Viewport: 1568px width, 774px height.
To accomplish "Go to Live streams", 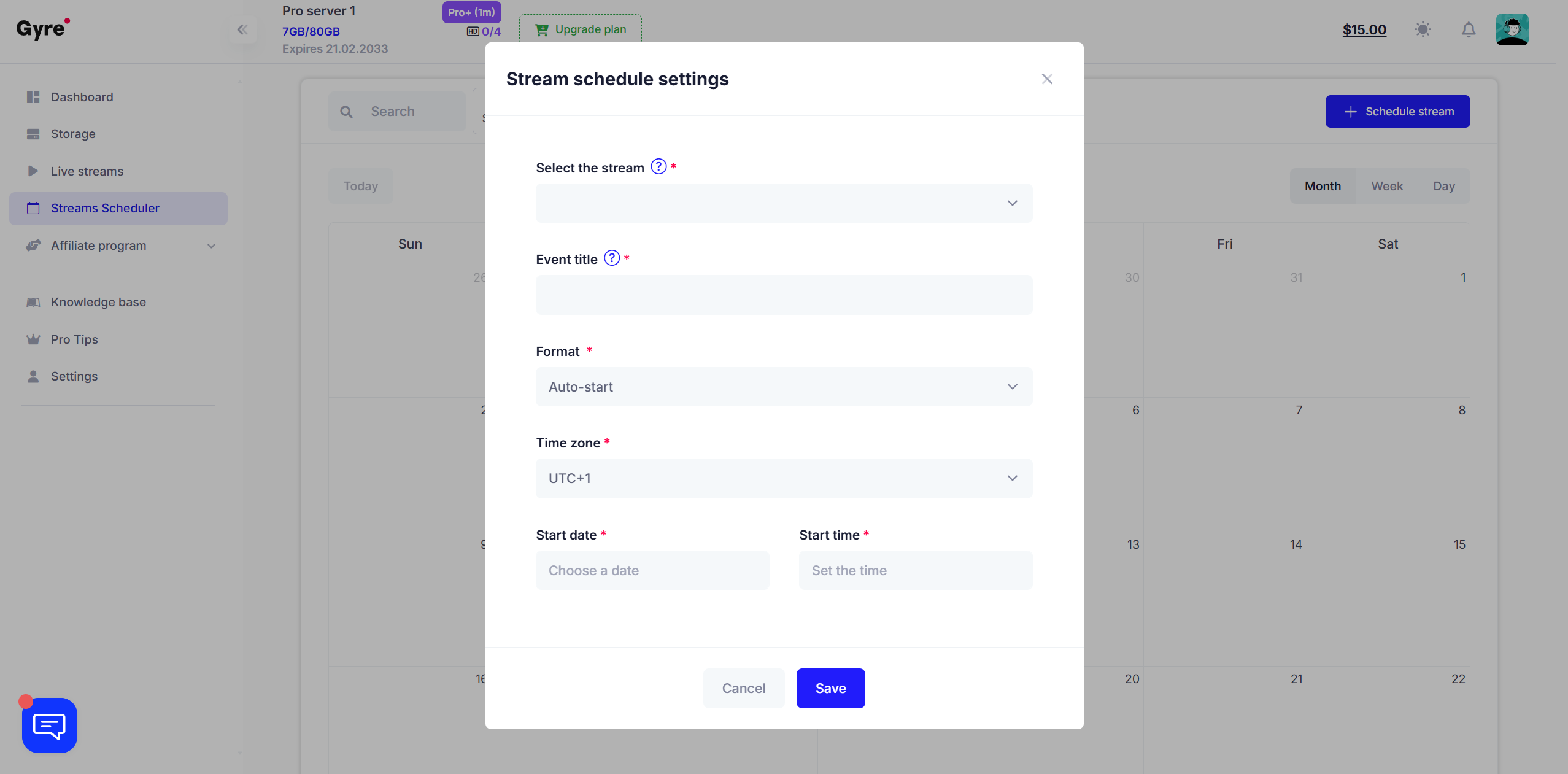I will coord(86,171).
